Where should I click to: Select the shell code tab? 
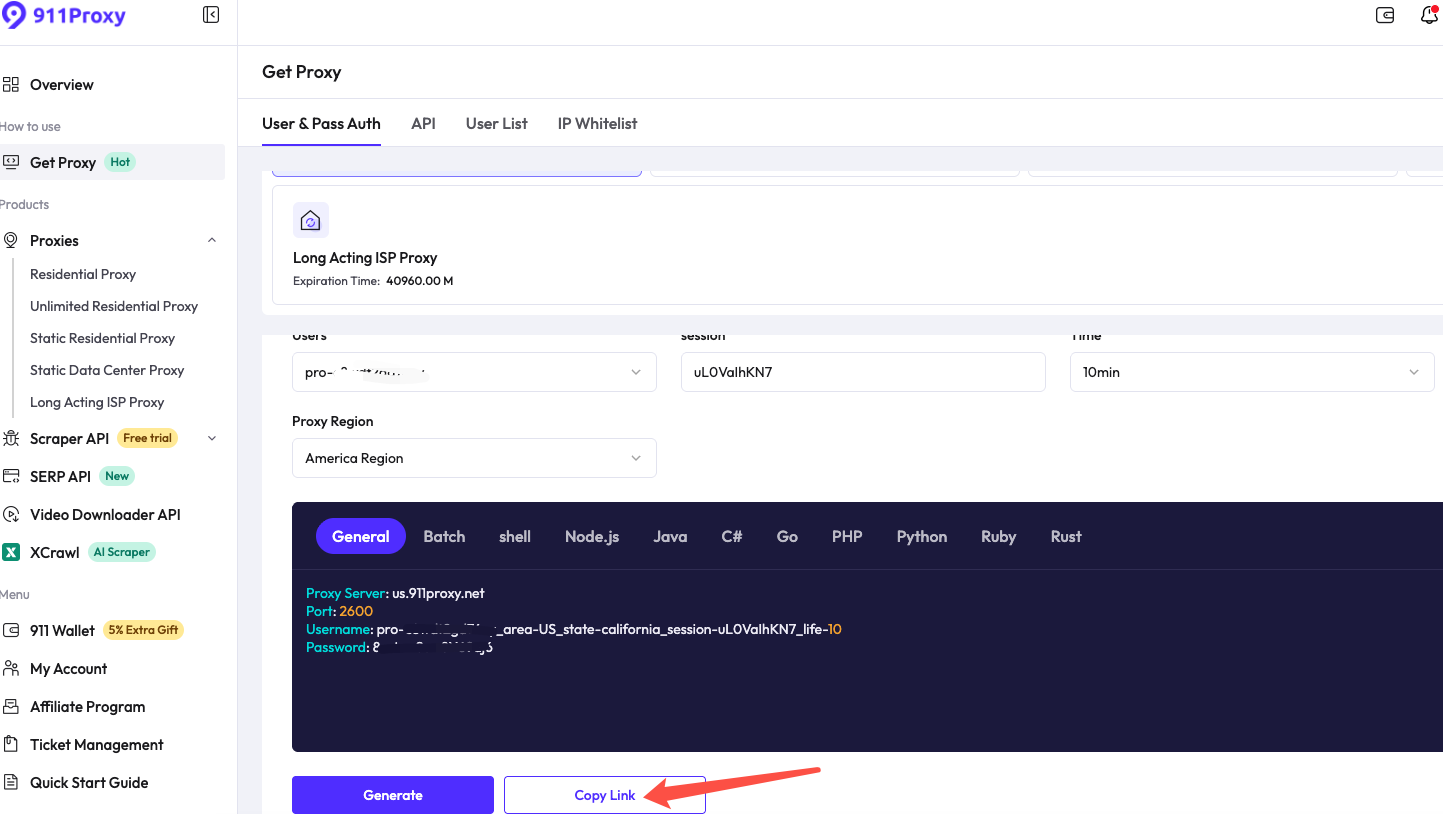point(515,537)
